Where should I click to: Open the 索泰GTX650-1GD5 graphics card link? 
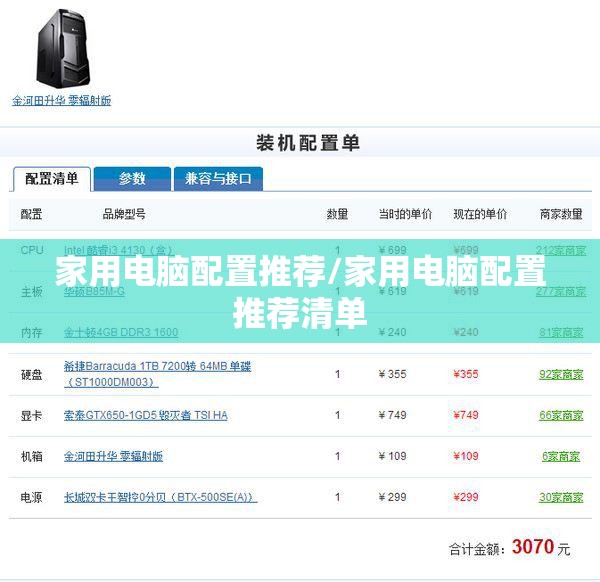pyautogui.click(x=145, y=415)
